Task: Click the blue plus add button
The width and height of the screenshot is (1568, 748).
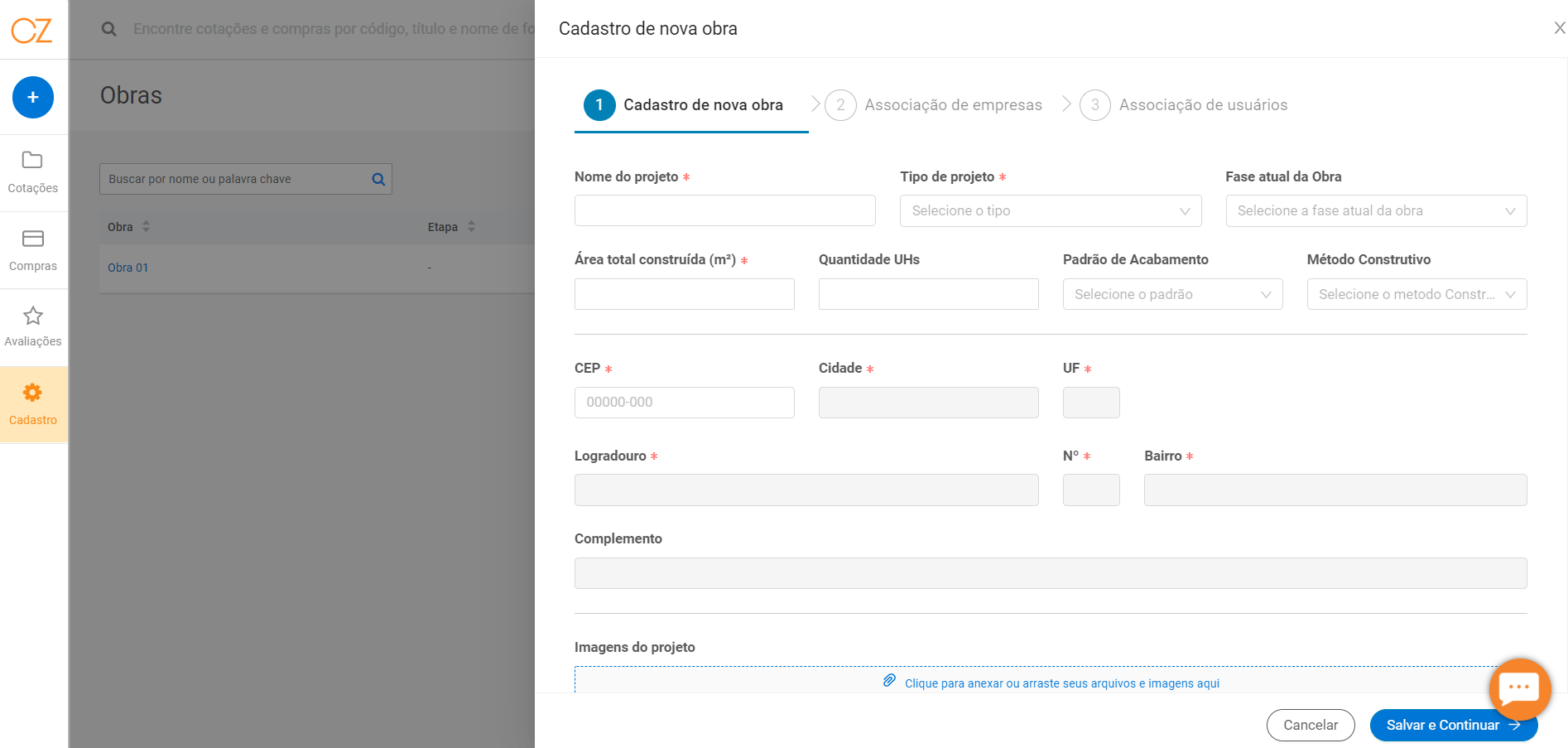Action: 33,98
